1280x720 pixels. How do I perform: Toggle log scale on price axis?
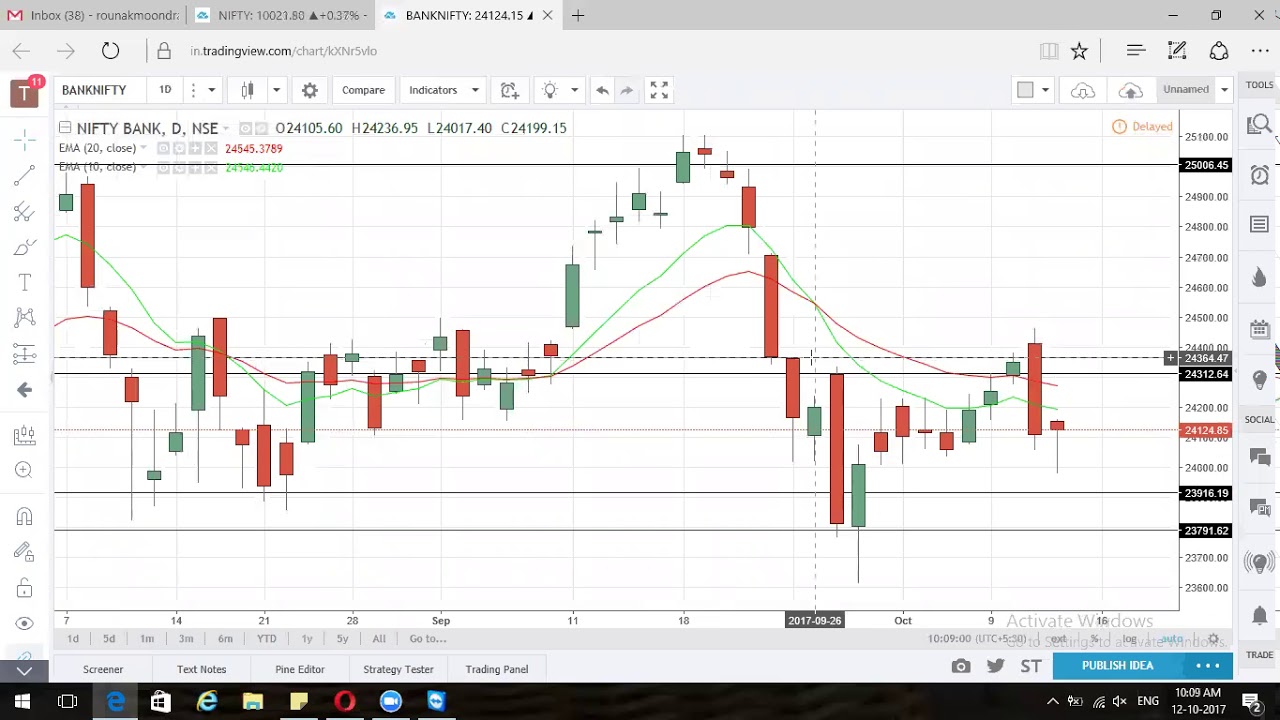coord(1129,639)
